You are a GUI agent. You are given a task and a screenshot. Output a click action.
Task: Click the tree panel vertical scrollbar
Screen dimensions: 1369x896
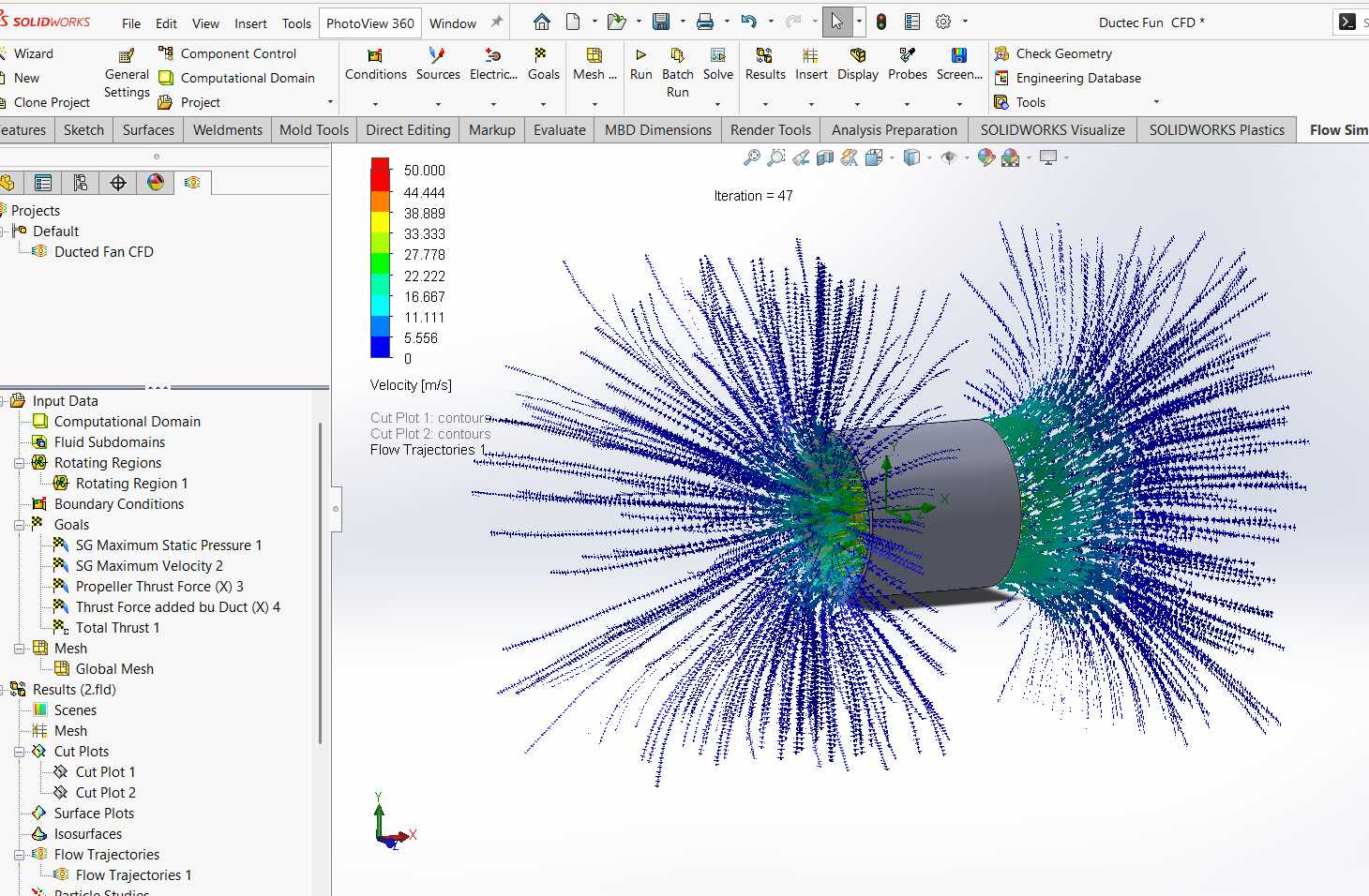(x=321, y=583)
